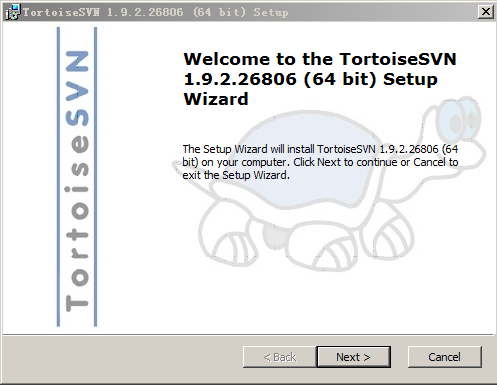Close the setup window with X
This screenshot has width=497, height=385.
point(486,12)
